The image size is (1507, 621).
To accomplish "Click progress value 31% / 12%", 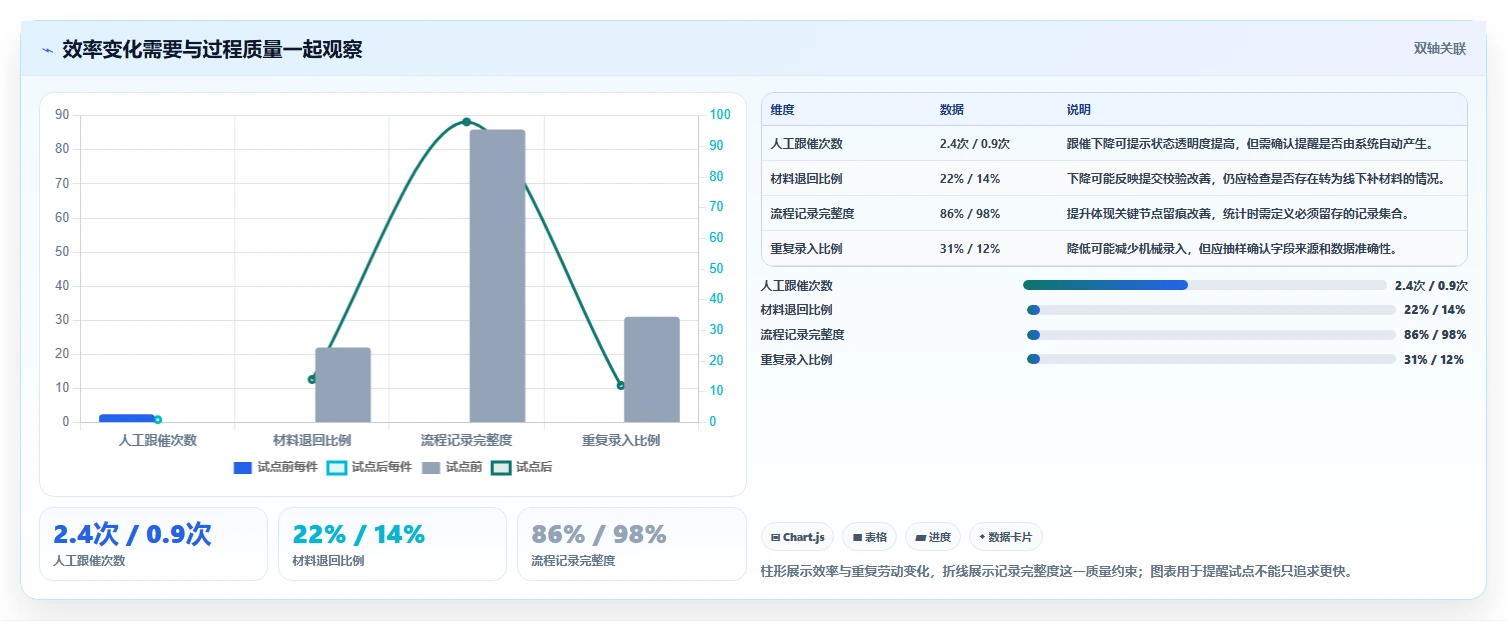I will (x=1434, y=360).
